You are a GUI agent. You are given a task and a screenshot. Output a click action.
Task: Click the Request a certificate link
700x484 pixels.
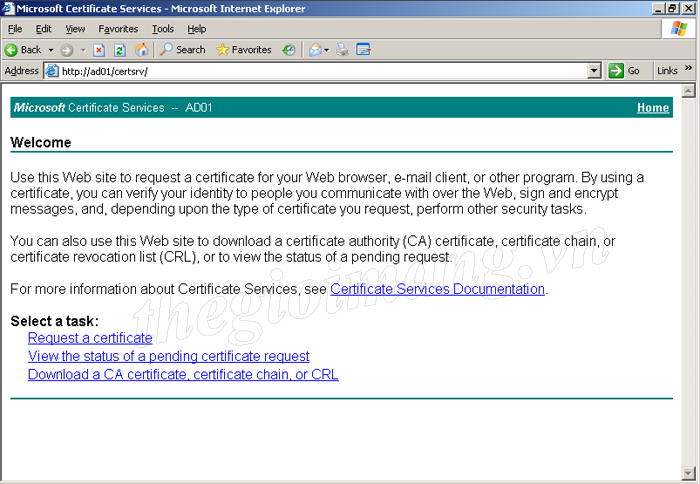(90, 338)
